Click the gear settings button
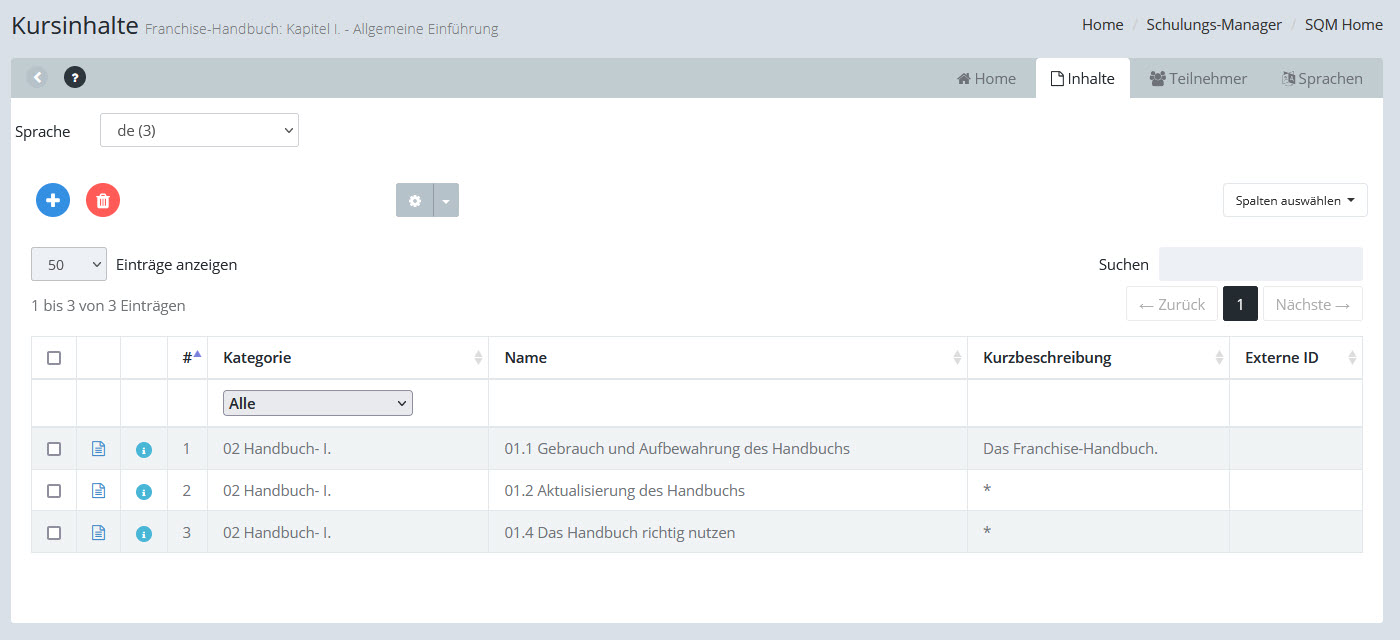Image resolution: width=1400 pixels, height=640 pixels. [x=415, y=200]
